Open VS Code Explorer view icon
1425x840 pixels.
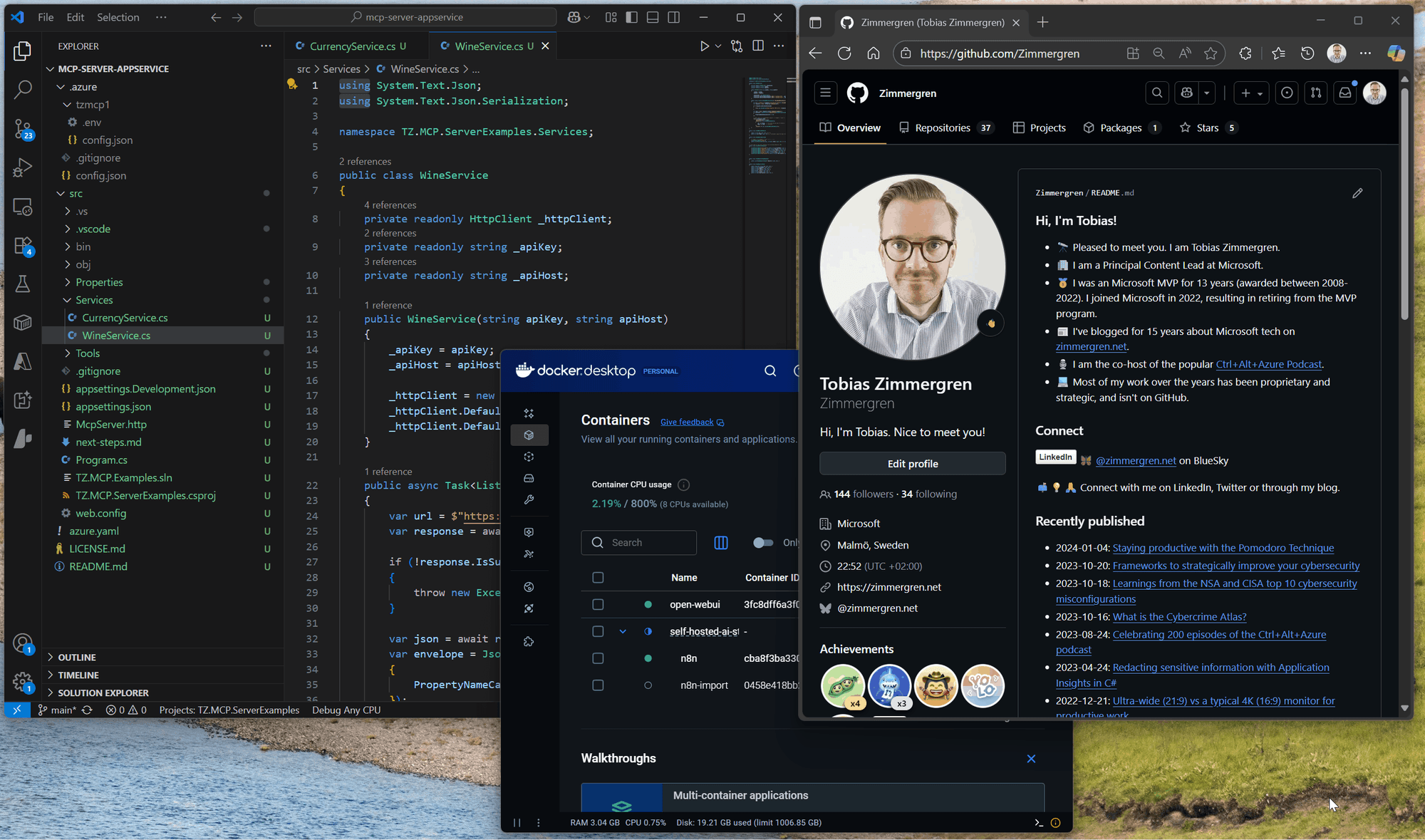(x=23, y=51)
